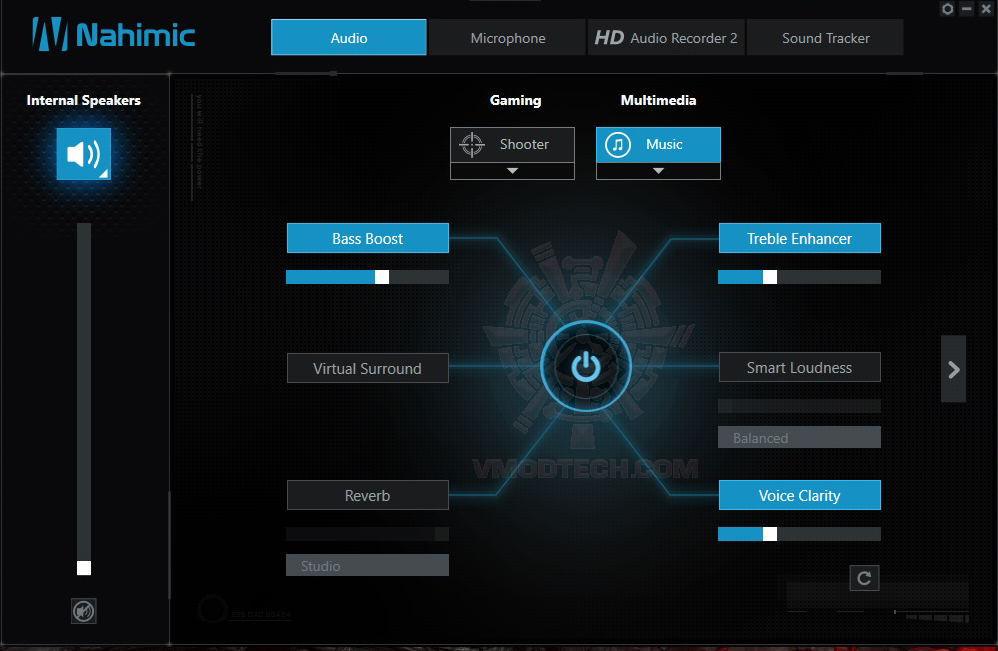998x651 pixels.
Task: Go to the next page using the right chevron
Action: [953, 369]
